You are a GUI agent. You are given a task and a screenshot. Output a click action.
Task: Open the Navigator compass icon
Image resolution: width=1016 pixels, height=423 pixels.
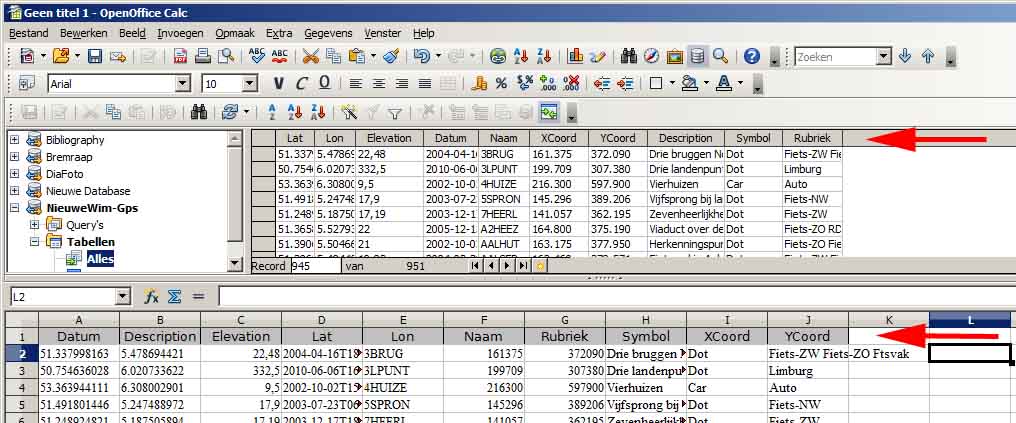(651, 56)
